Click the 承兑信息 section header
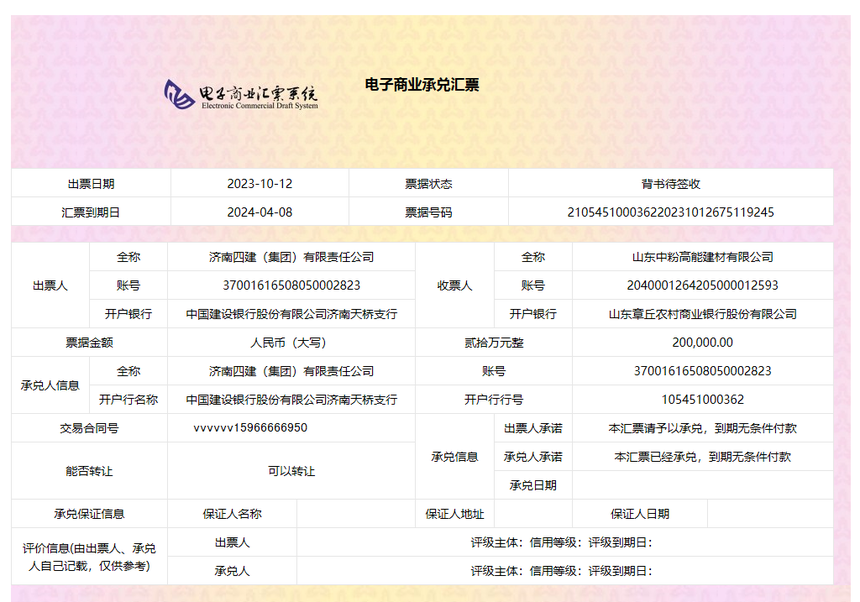Screen dimensions: 860x602 [x=455, y=456]
